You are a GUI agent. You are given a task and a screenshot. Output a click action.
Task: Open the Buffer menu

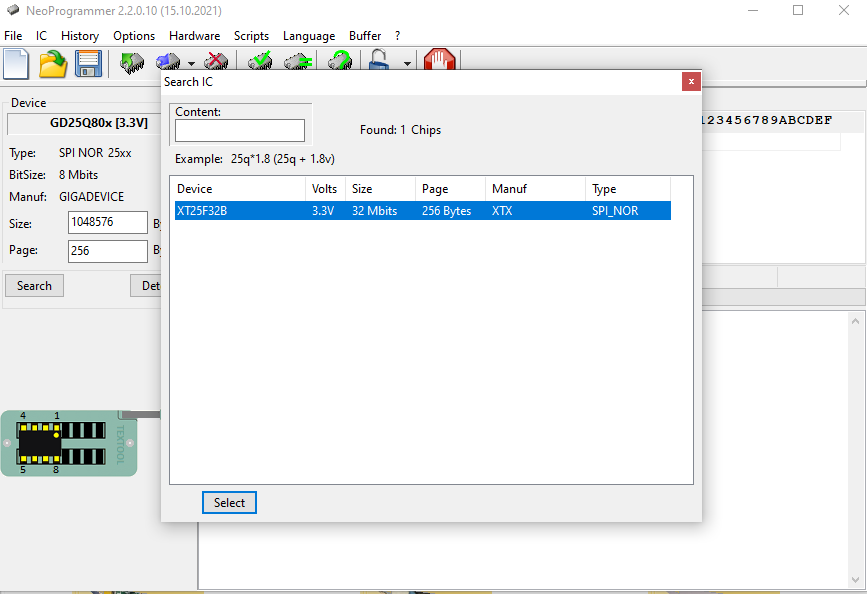tap(365, 36)
